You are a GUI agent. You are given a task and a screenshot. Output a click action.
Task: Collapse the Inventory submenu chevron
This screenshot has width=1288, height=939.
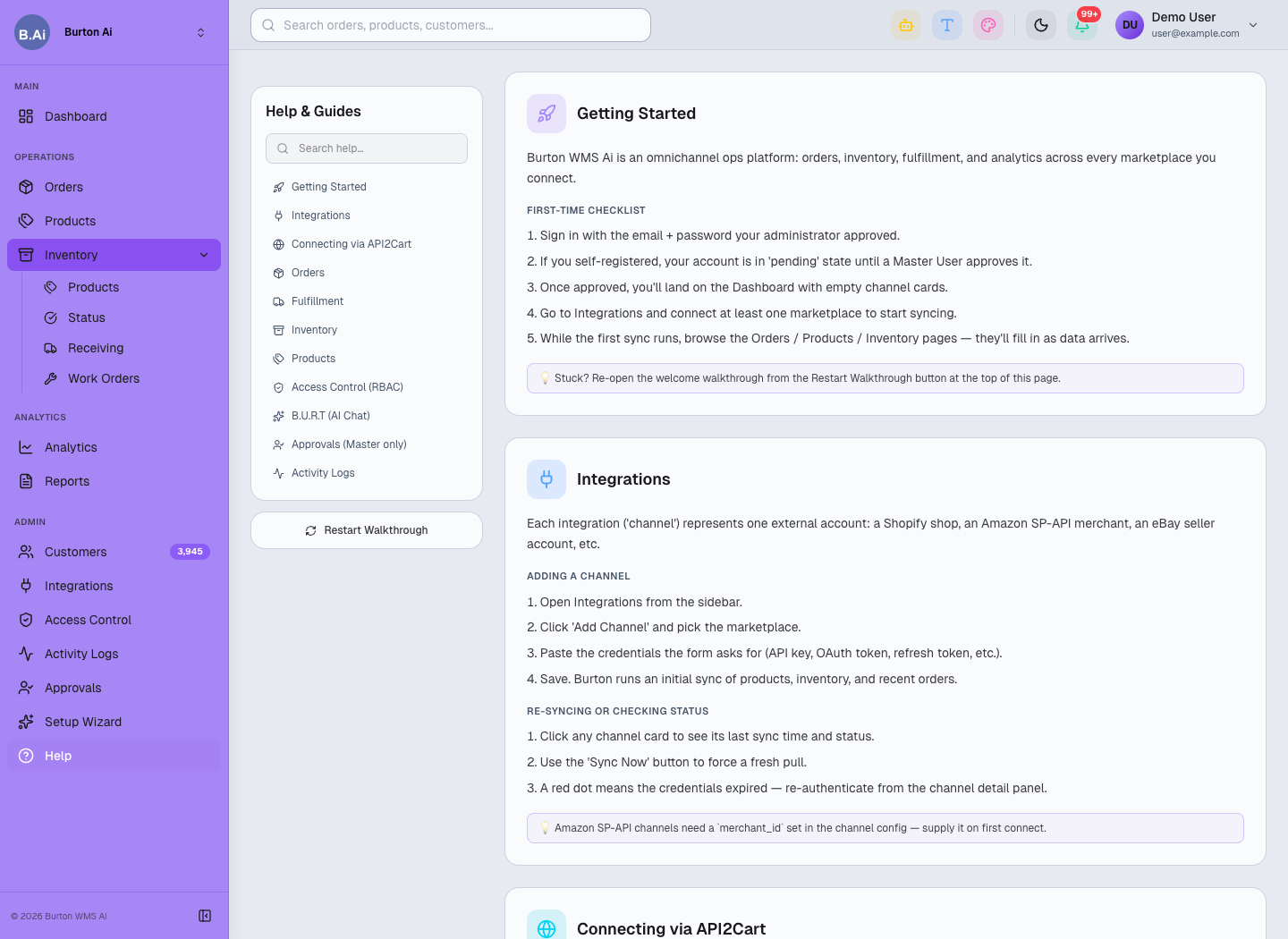[x=204, y=255]
